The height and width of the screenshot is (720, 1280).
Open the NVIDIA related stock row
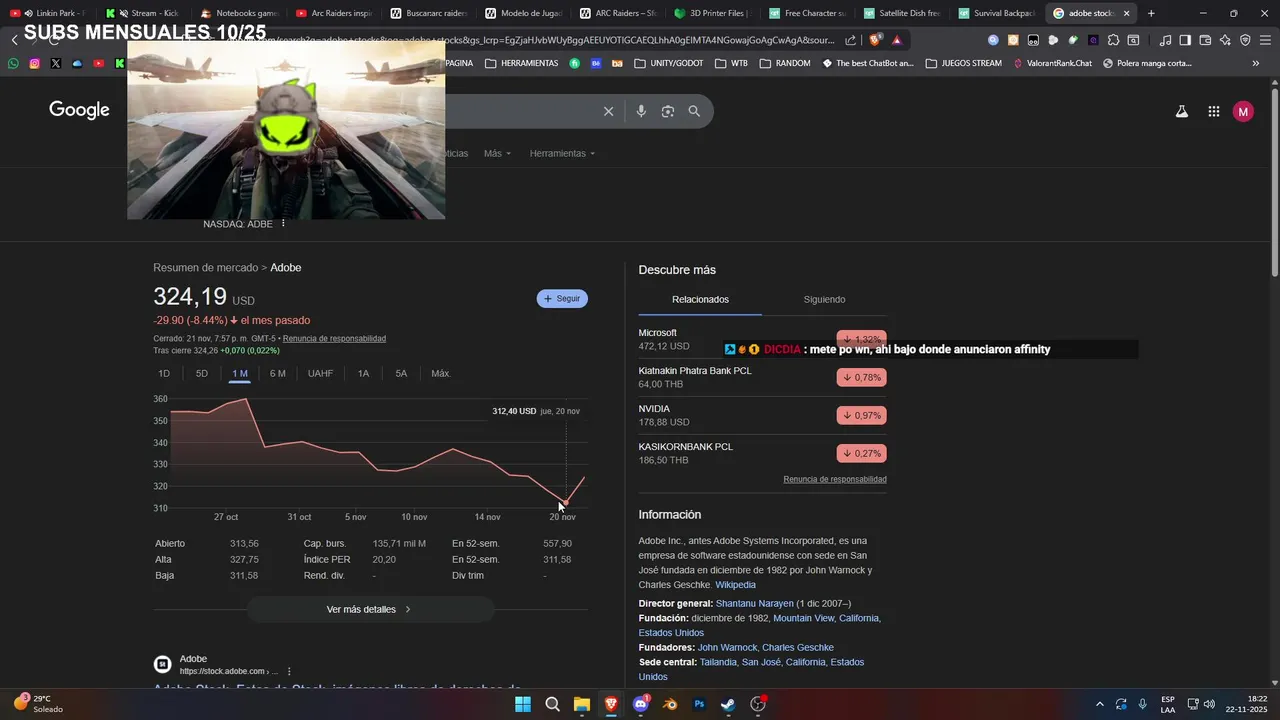(762, 415)
